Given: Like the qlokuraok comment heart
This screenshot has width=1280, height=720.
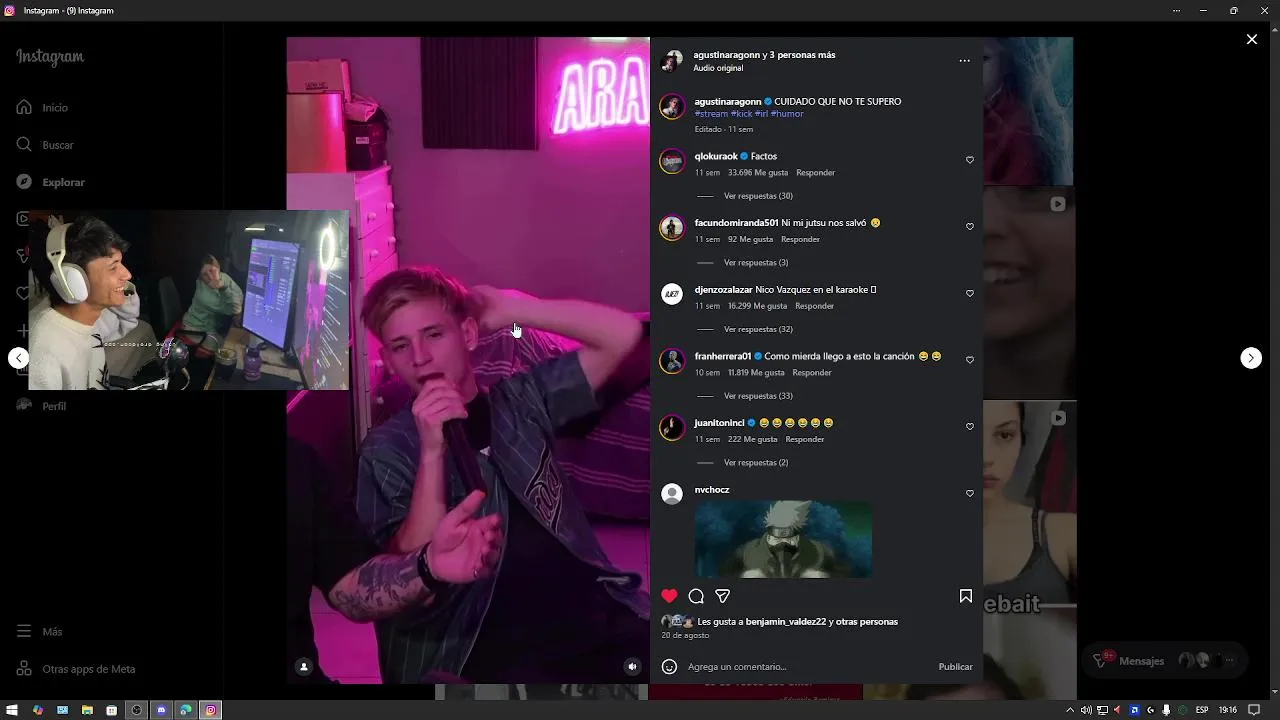Looking at the screenshot, I should click(x=969, y=160).
